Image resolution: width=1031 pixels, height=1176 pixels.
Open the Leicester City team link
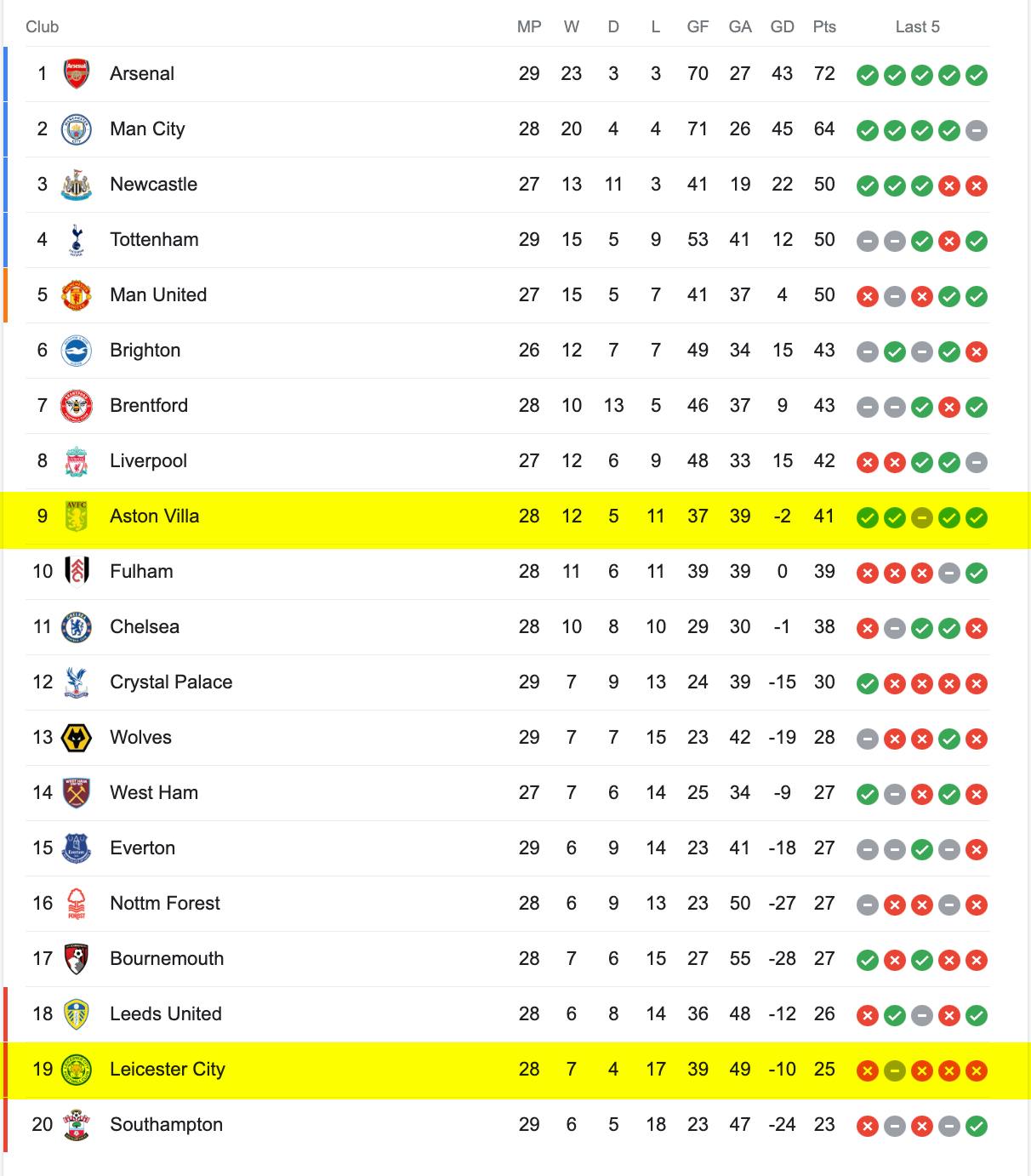(x=168, y=1070)
